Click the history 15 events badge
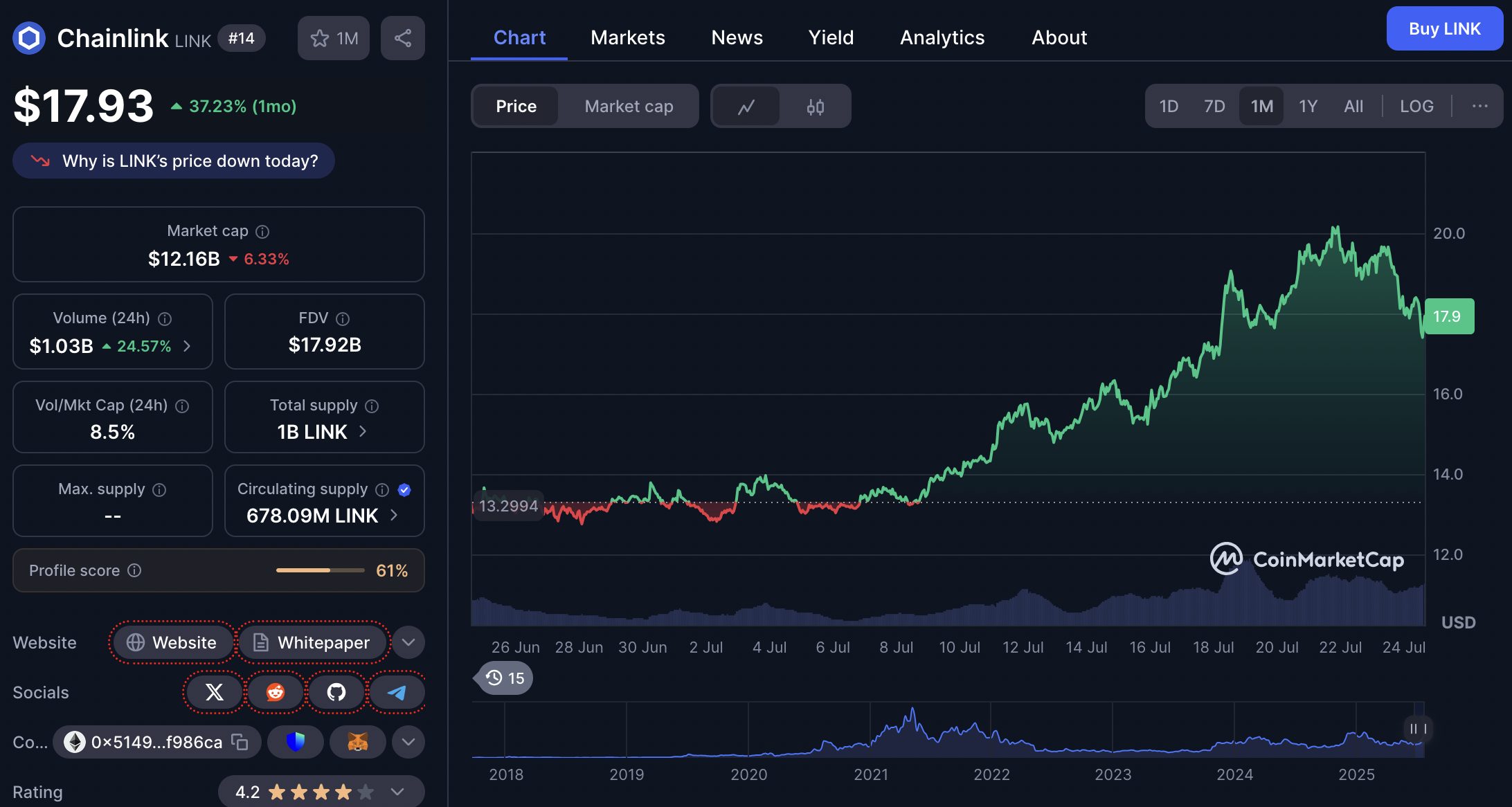This screenshot has height=807, width=1512. point(504,678)
